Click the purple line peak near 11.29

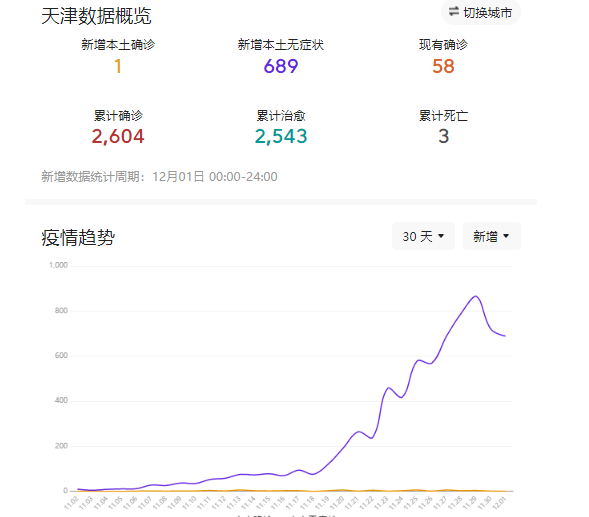pyautogui.click(x=476, y=296)
